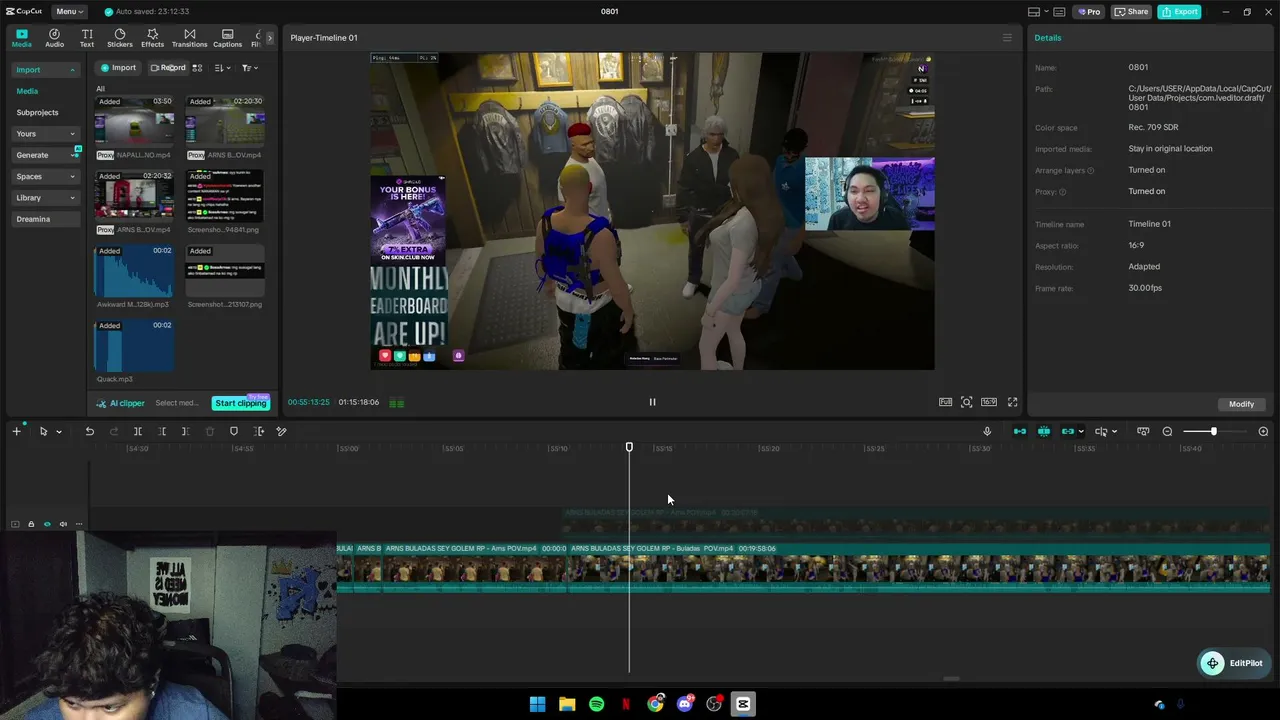Expand the Library section
The height and width of the screenshot is (720, 1280).
(x=45, y=198)
